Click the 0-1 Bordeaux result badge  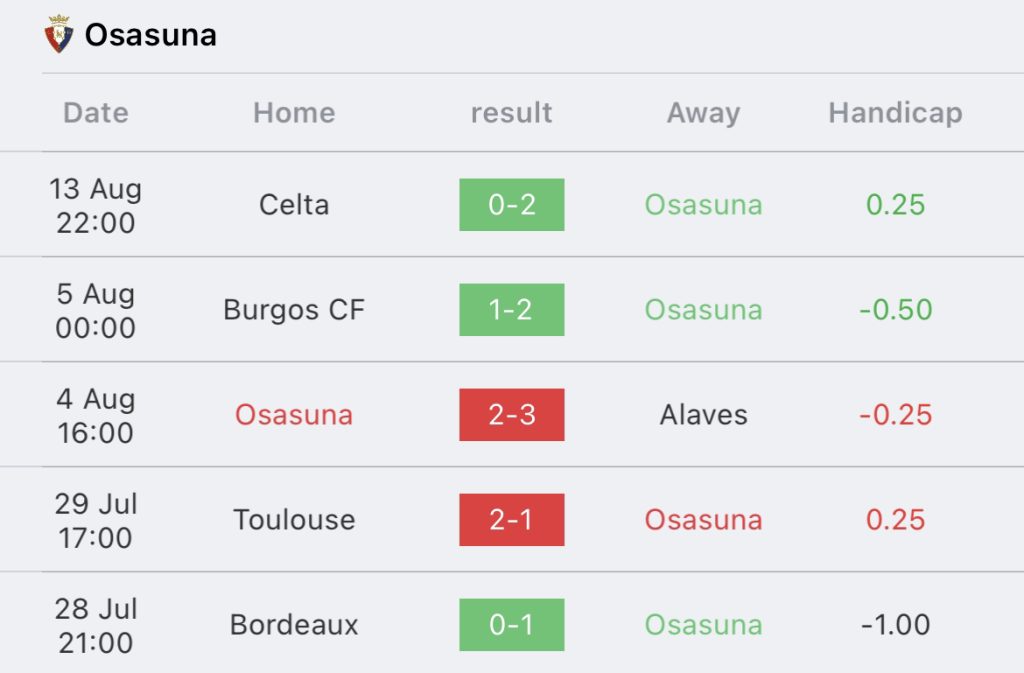(x=512, y=625)
